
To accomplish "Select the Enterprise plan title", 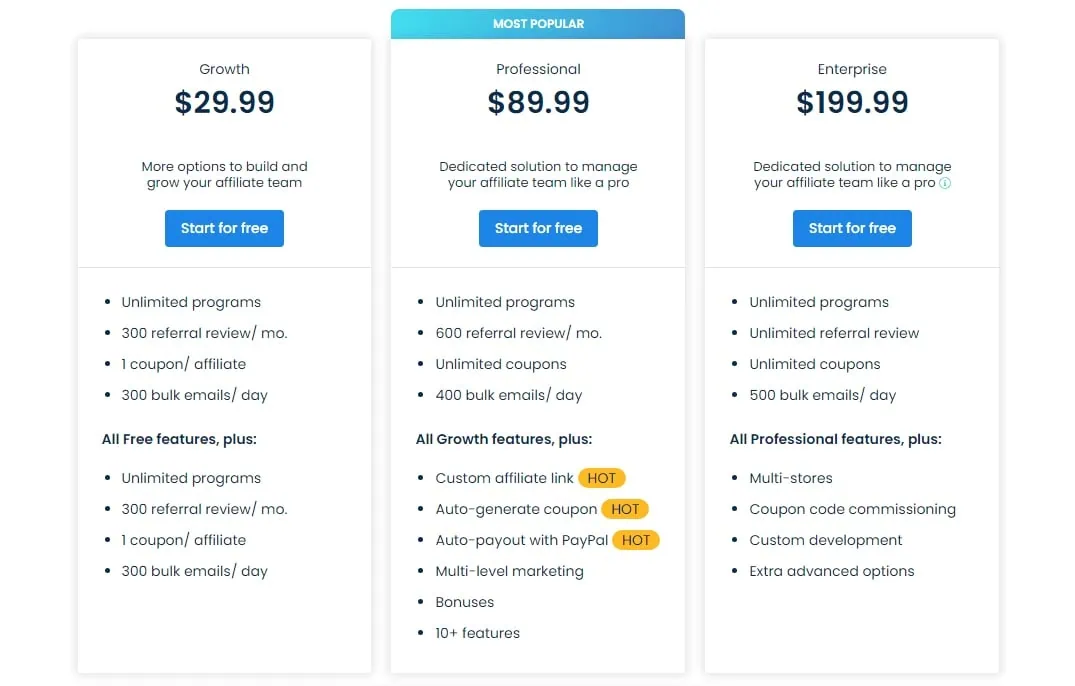I will pyautogui.click(x=852, y=69).
